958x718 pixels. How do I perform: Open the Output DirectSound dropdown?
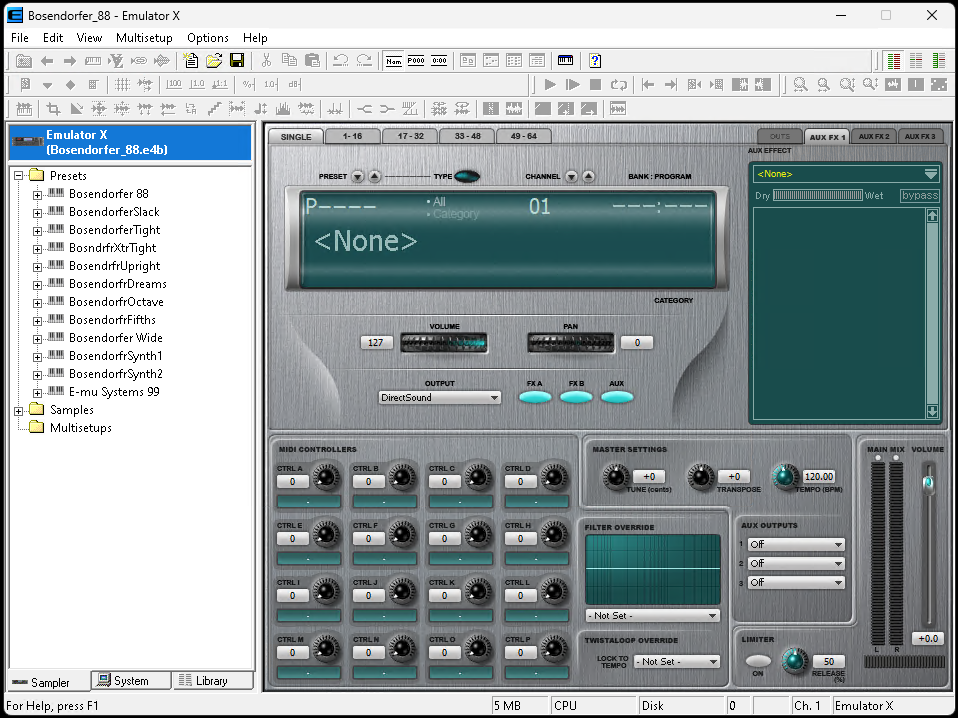tap(440, 397)
